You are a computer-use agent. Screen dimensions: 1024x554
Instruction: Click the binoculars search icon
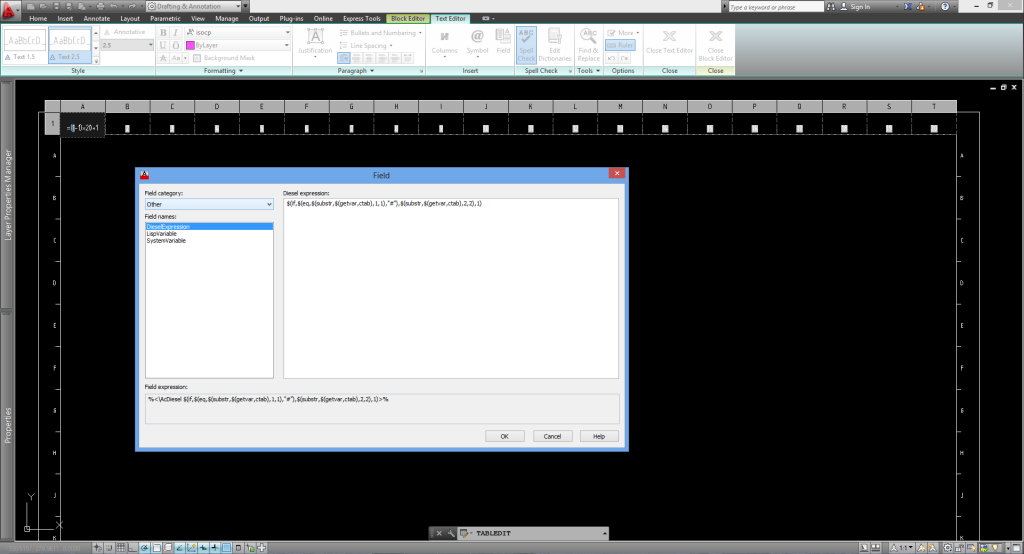pos(831,7)
